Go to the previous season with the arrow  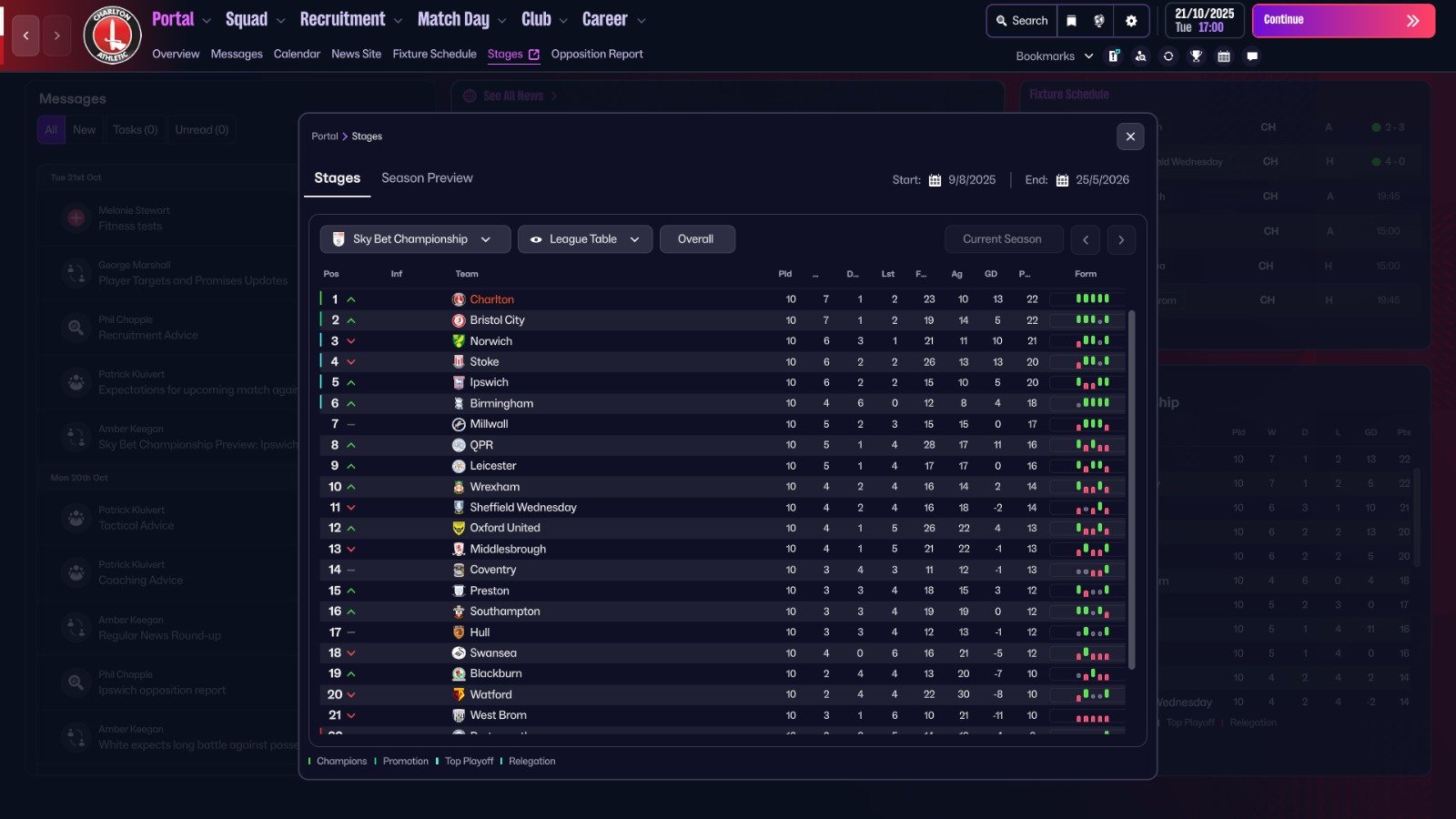pos(1085,239)
